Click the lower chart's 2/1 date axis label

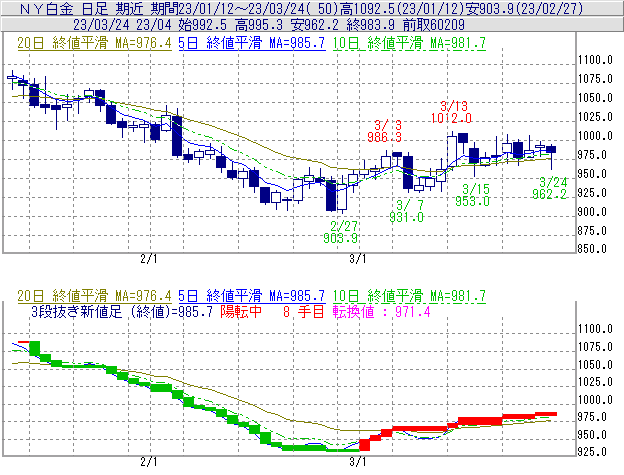[x=148, y=462]
